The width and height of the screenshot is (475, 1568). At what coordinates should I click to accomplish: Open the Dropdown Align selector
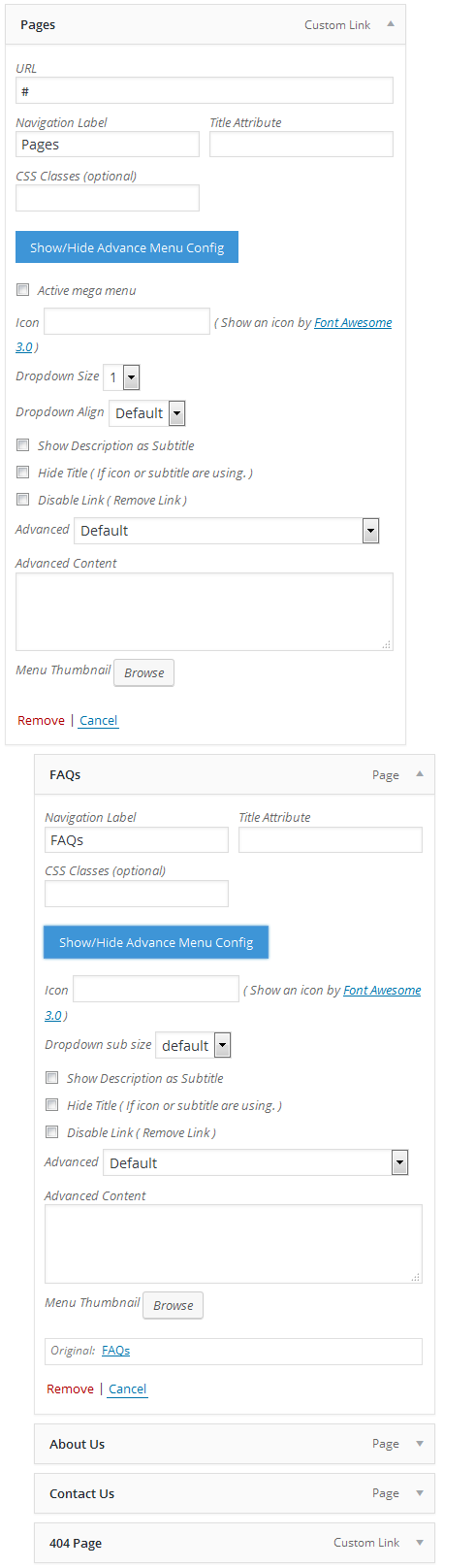146,413
